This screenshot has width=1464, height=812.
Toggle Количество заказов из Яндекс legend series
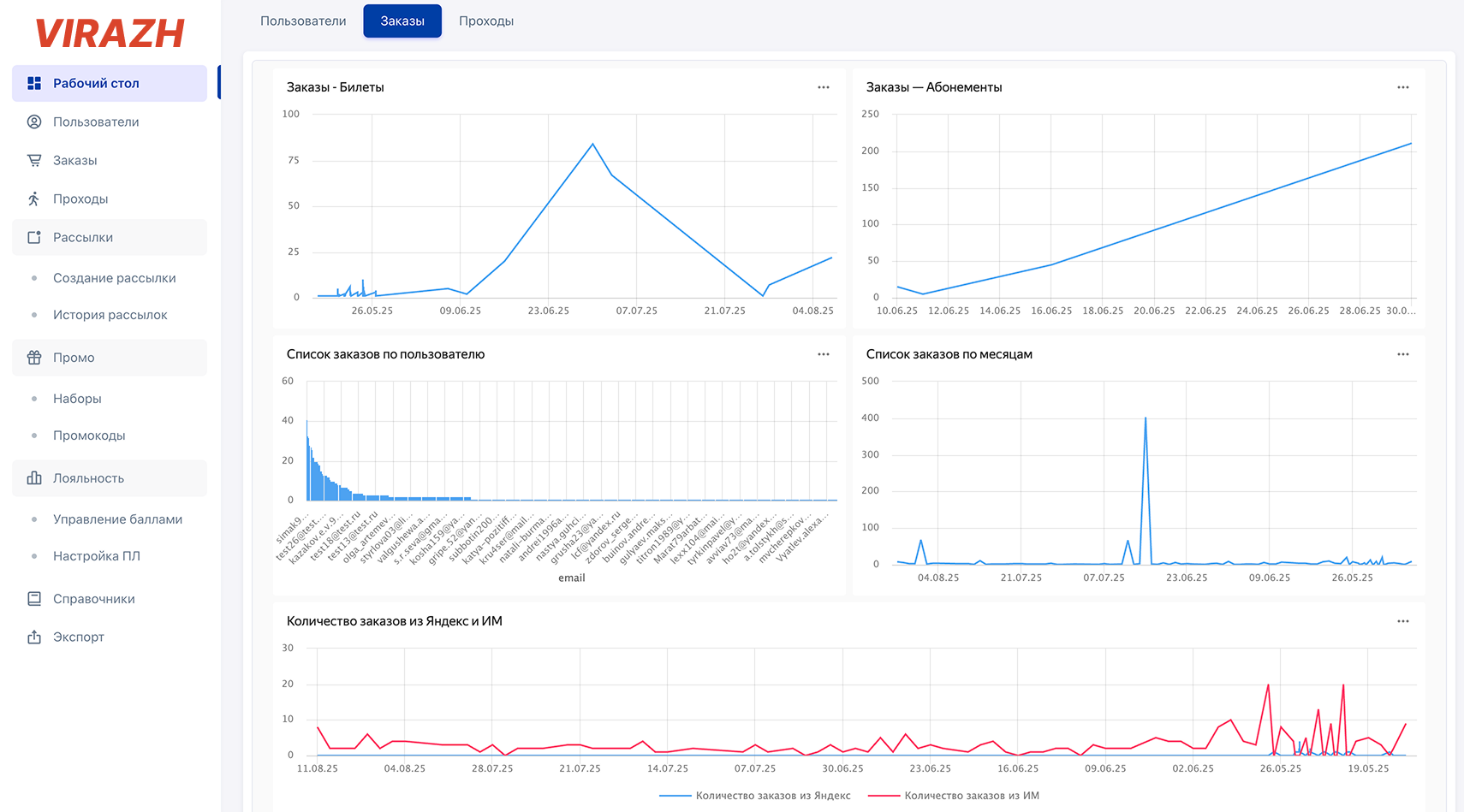tap(755, 796)
